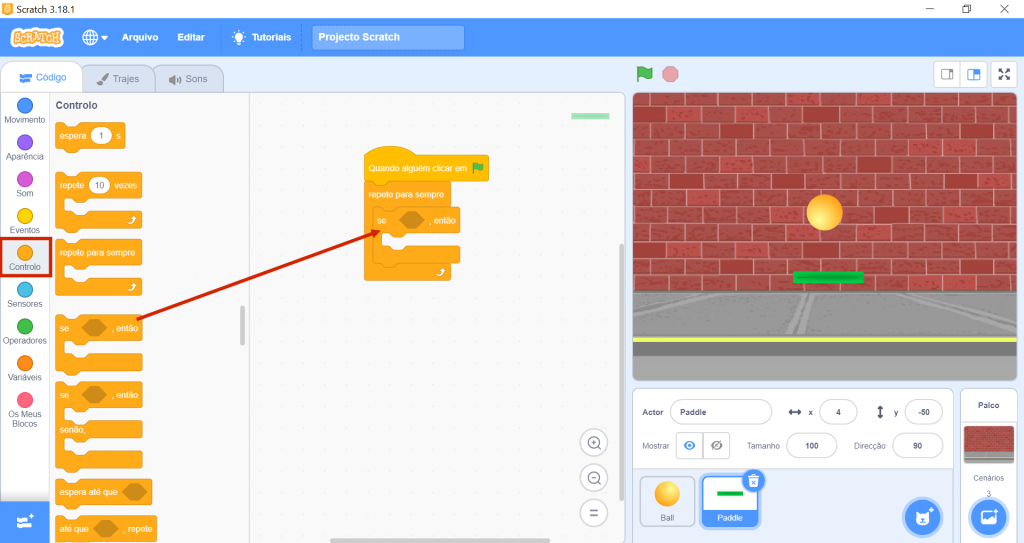The height and width of the screenshot is (543, 1024).
Task: Select the Palco stage backdrop thumbnail
Action: pyautogui.click(x=989, y=444)
